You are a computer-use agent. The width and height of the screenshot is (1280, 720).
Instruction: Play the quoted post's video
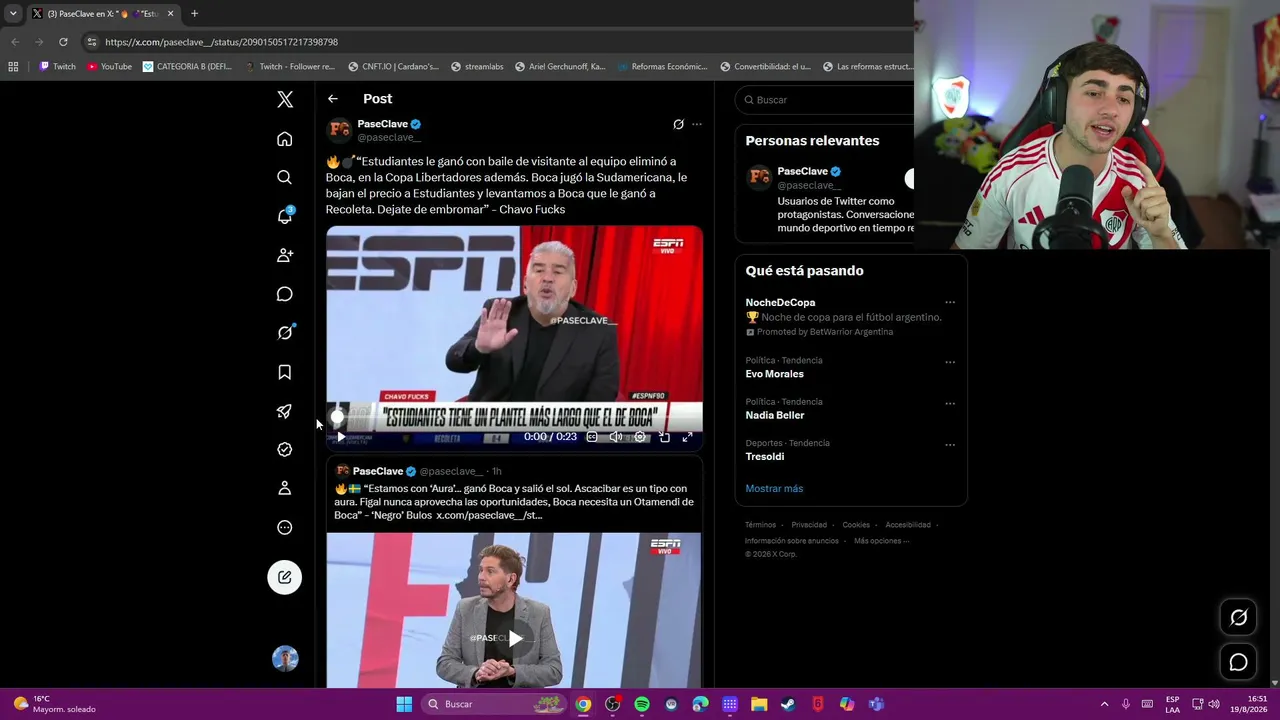(515, 638)
